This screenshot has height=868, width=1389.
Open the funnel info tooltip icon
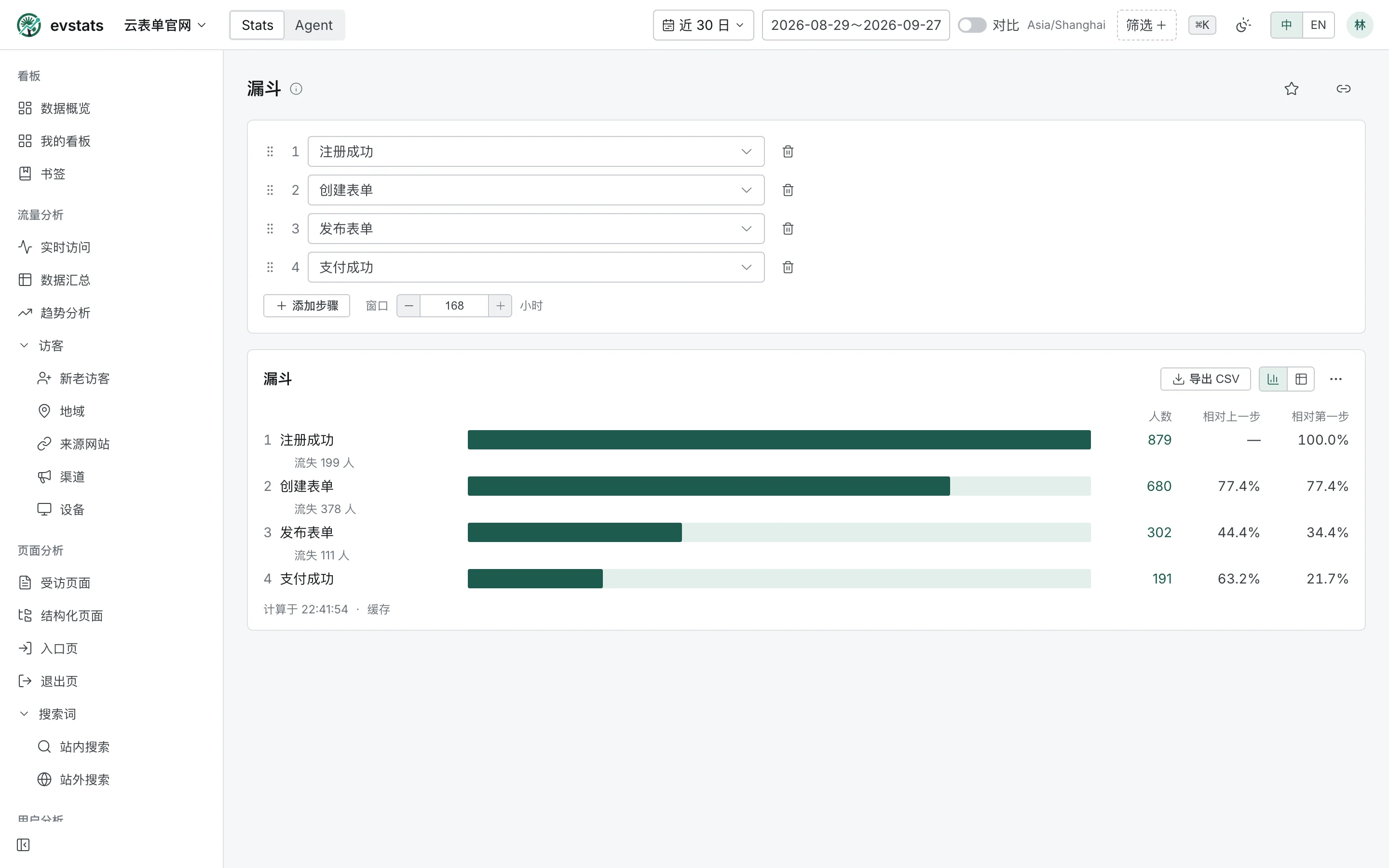pyautogui.click(x=296, y=89)
